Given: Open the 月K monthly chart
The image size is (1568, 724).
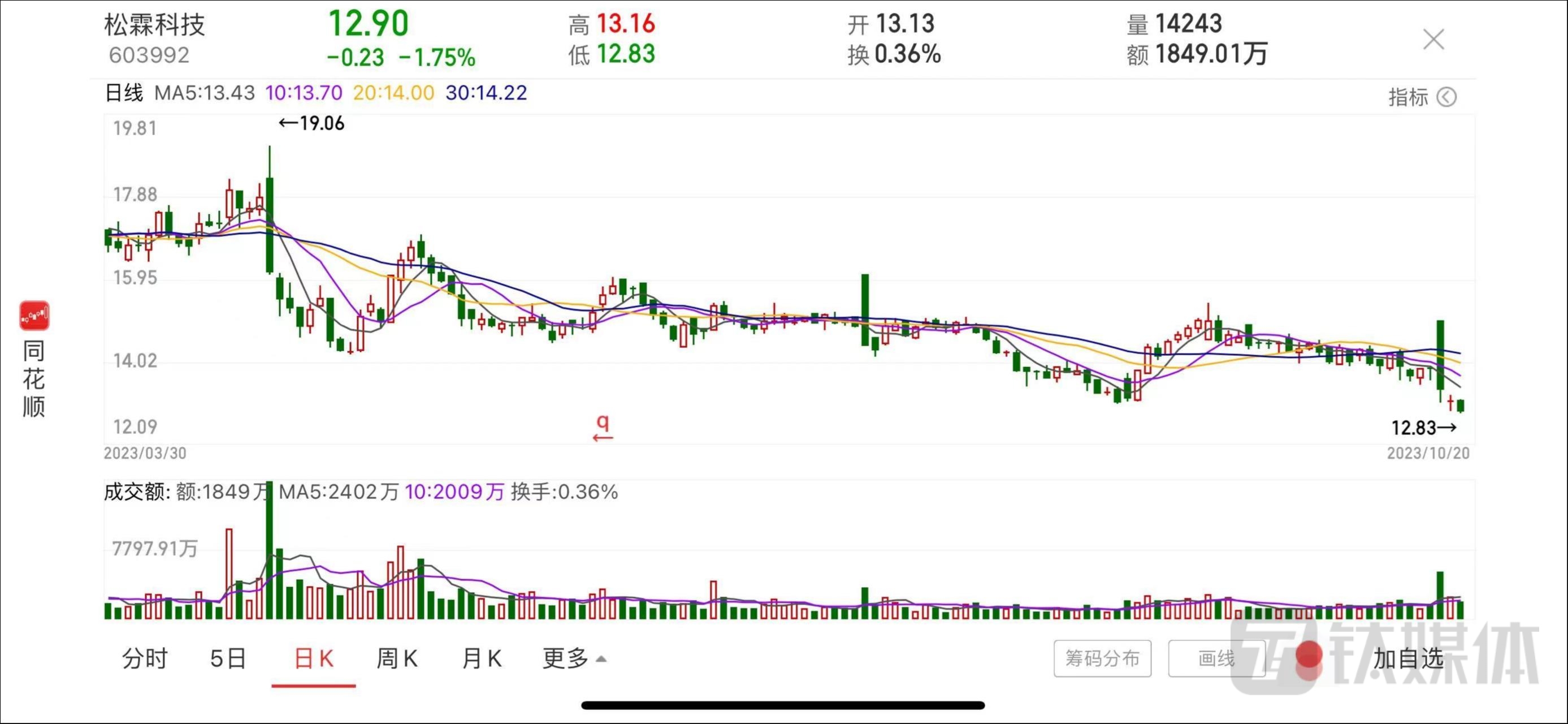Looking at the screenshot, I should 482,658.
